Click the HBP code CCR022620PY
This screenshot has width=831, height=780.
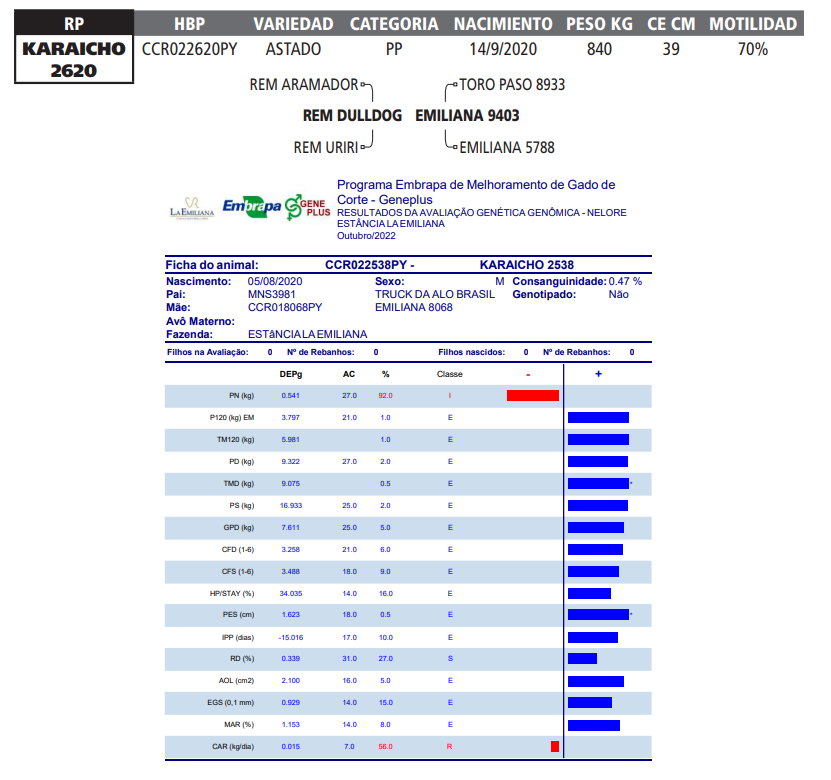pyautogui.click(x=190, y=49)
